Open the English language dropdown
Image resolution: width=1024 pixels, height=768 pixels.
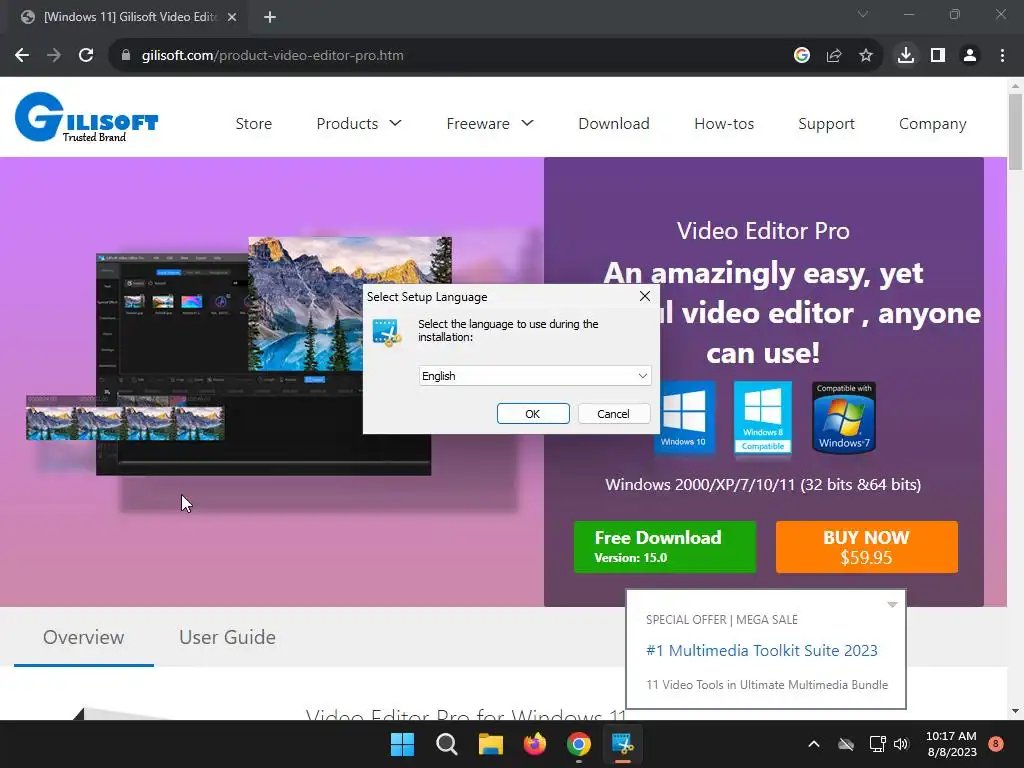535,376
